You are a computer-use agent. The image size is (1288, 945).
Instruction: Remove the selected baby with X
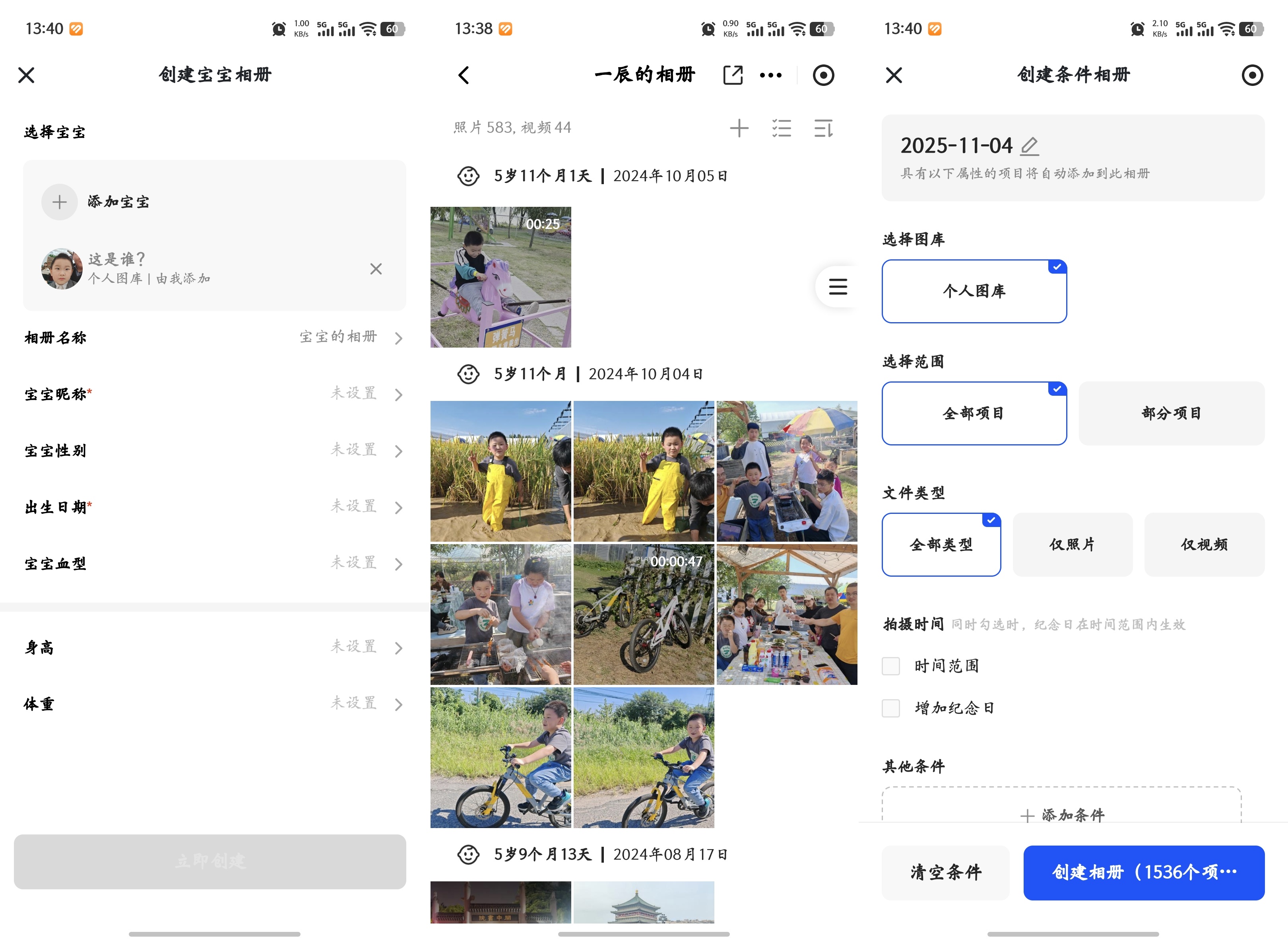pyautogui.click(x=376, y=269)
